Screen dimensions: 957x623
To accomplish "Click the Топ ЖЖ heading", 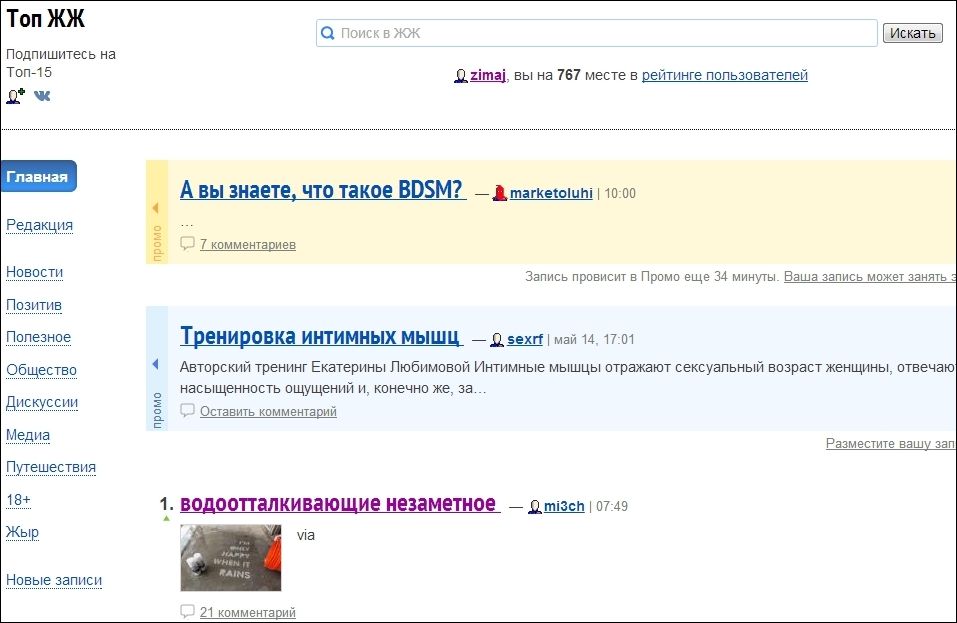I will click(x=46, y=19).
